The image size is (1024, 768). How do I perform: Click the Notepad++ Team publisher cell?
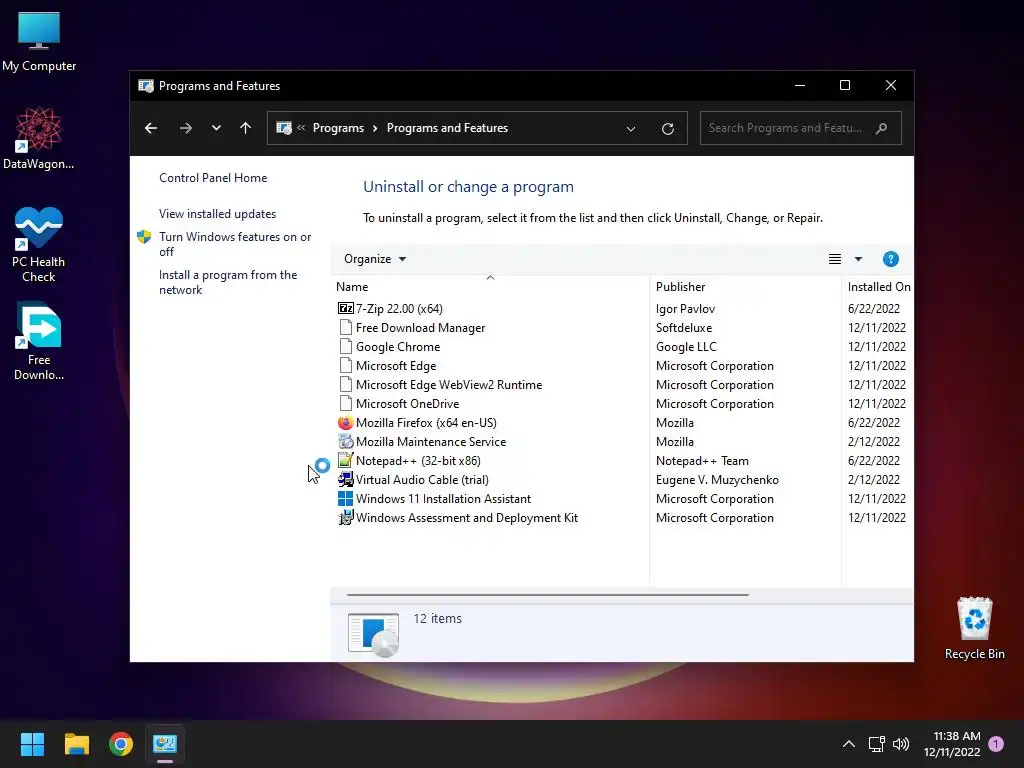(702, 460)
